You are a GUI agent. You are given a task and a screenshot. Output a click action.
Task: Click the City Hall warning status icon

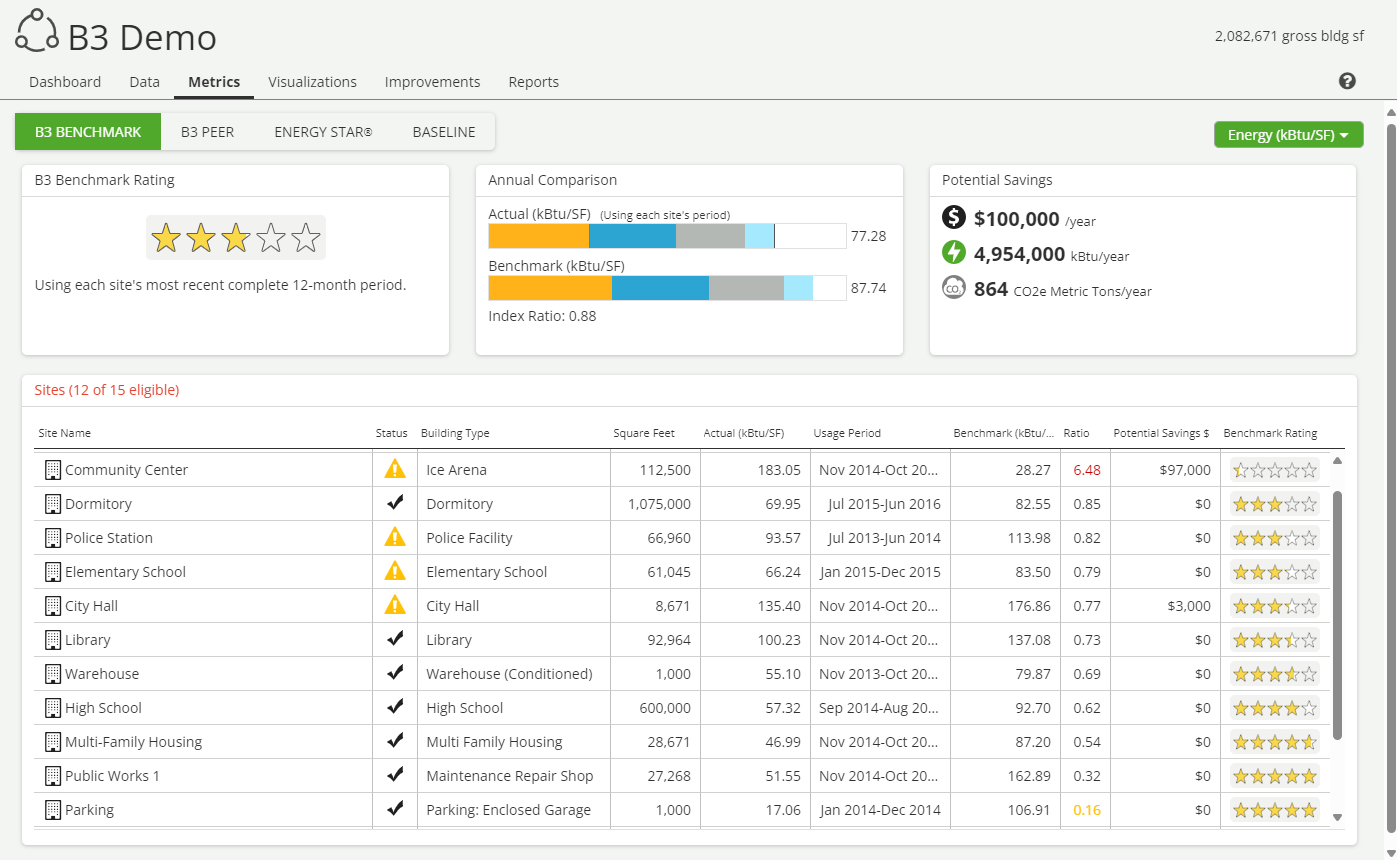coord(395,605)
